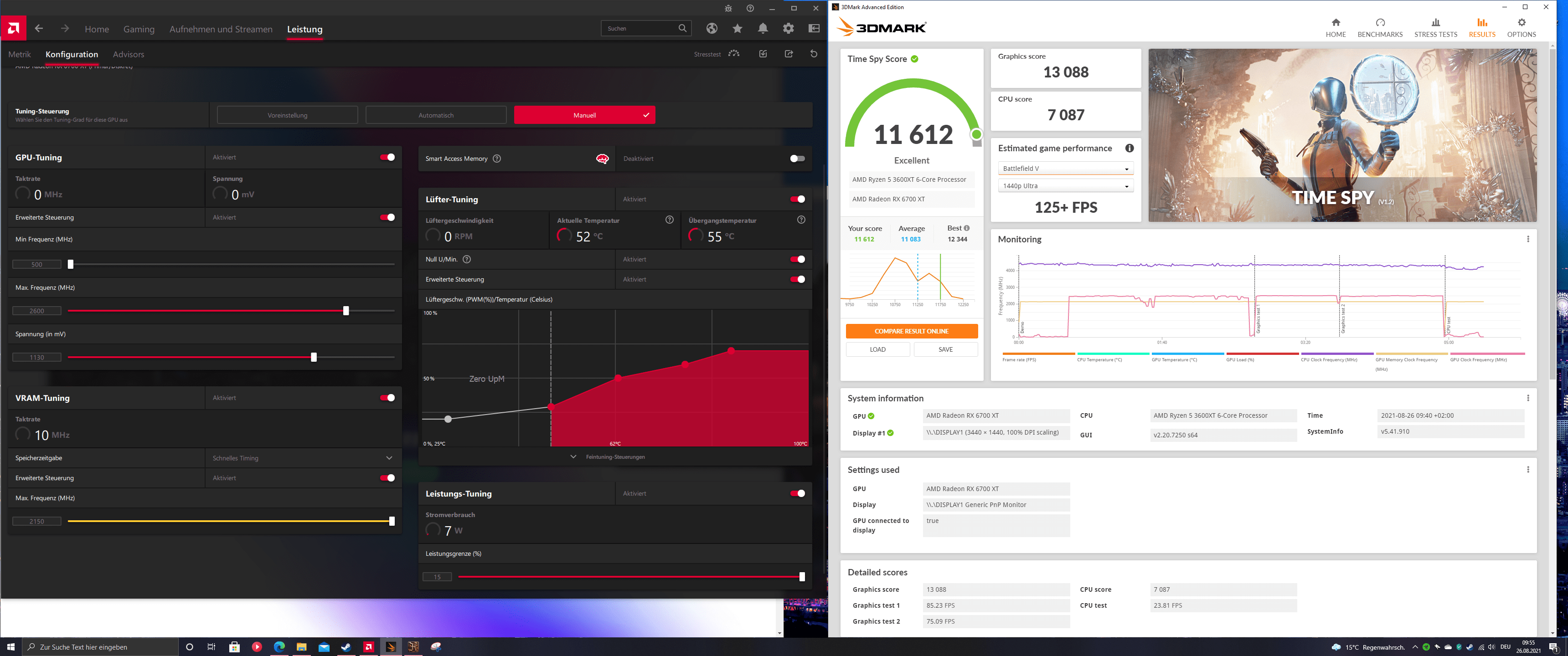This screenshot has width=1568, height=656.
Task: Select the Manuell tuning button
Action: [584, 115]
